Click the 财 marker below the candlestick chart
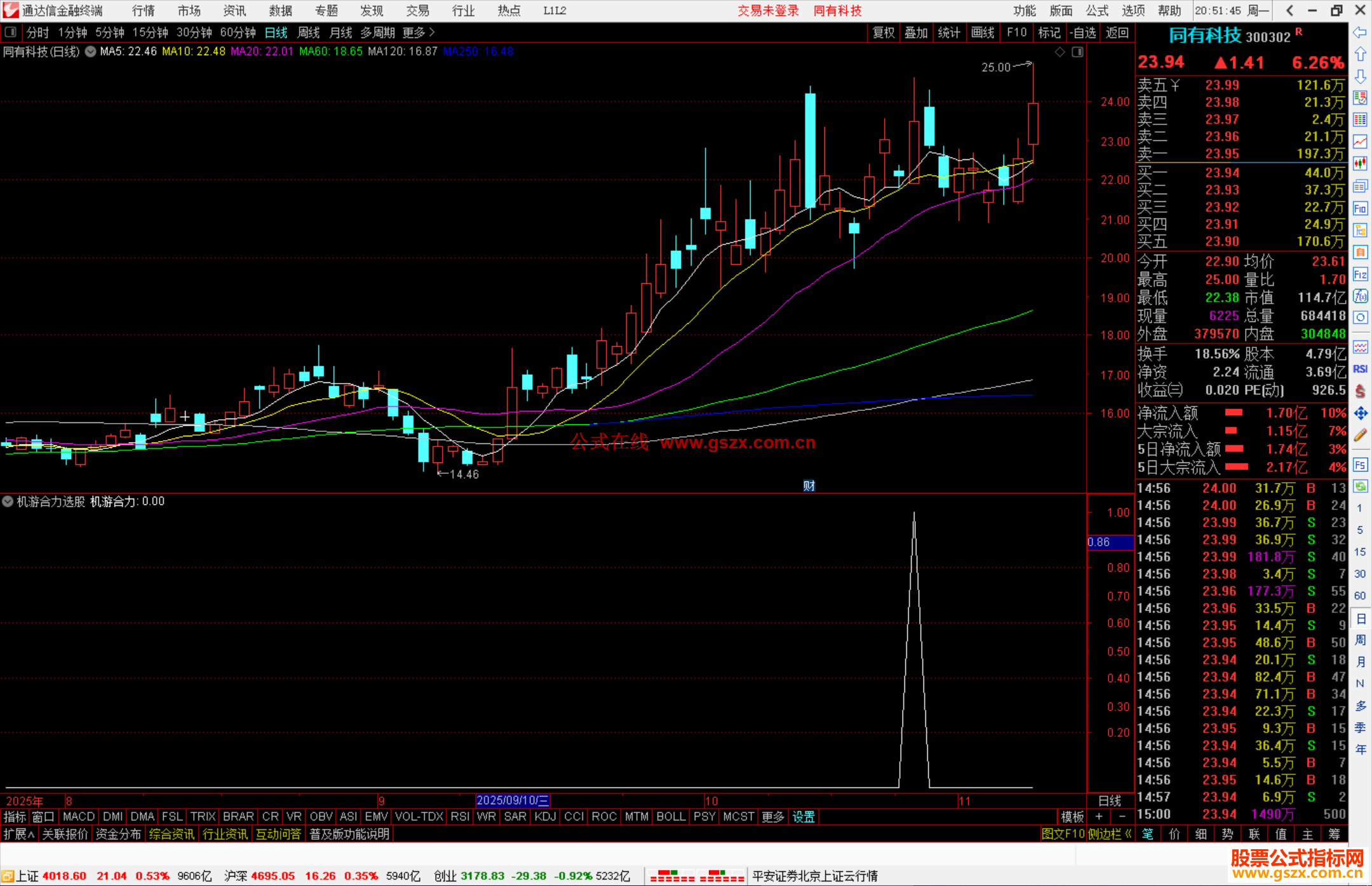The width and height of the screenshot is (1372, 886). (809, 486)
